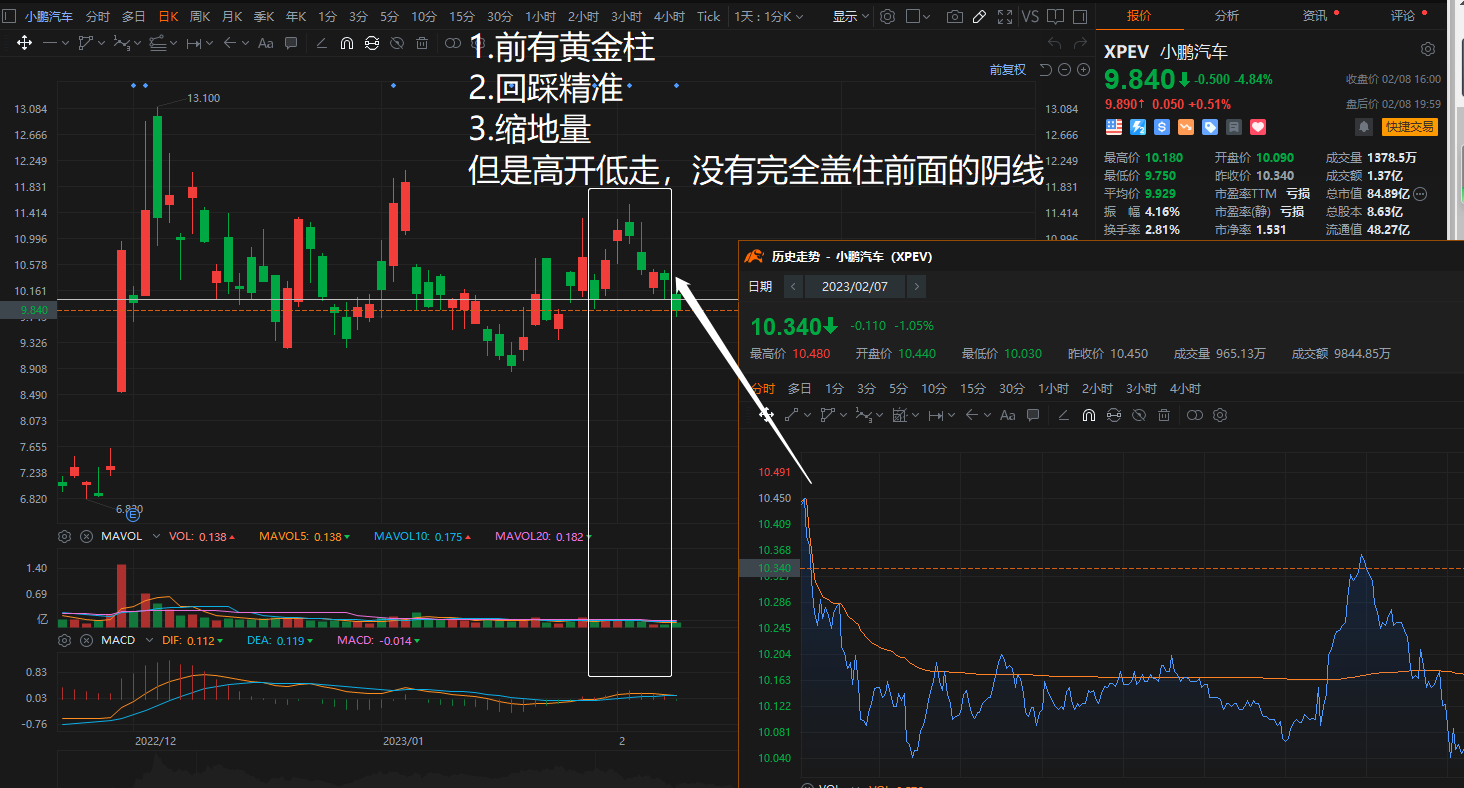Screen dimensions: 1464x788
Task: Select the 分时 tab in main chart
Action: [98, 17]
